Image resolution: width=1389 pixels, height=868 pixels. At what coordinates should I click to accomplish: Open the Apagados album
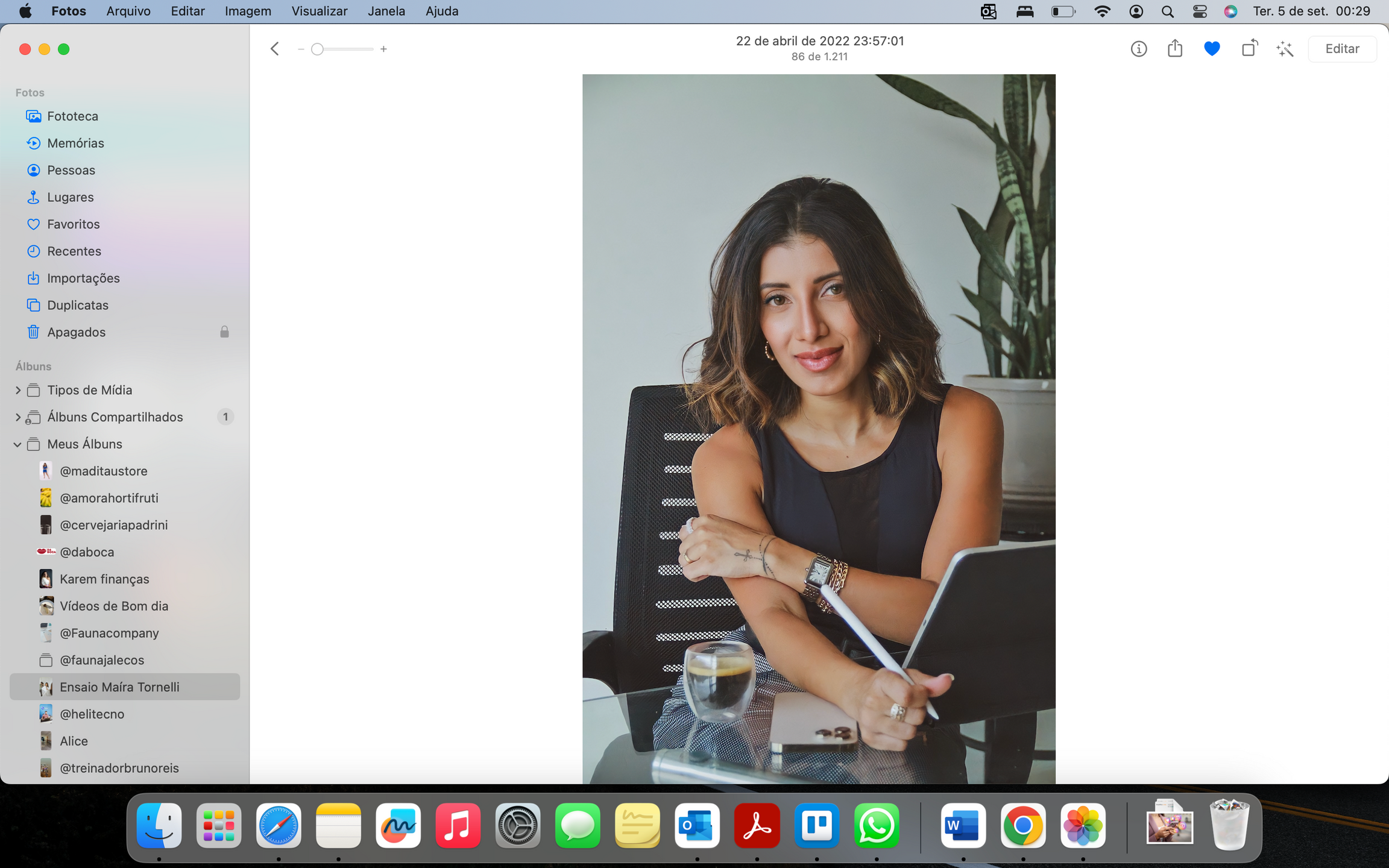[x=125, y=332]
